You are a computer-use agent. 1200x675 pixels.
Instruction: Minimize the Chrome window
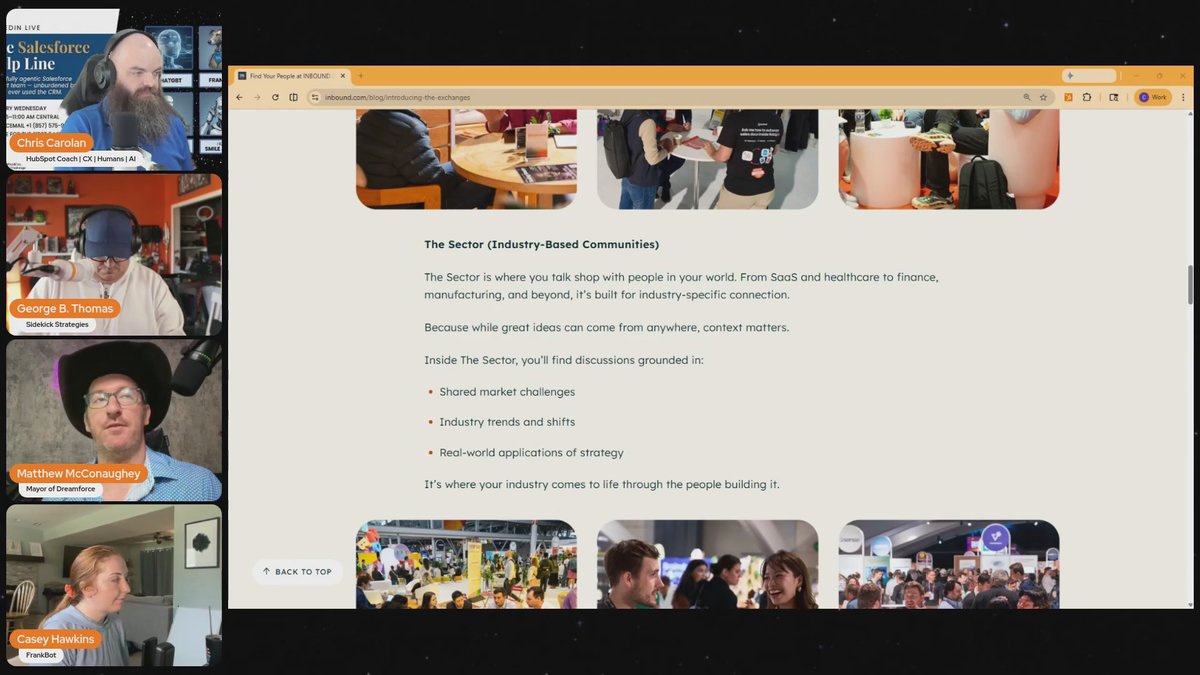point(1136,76)
